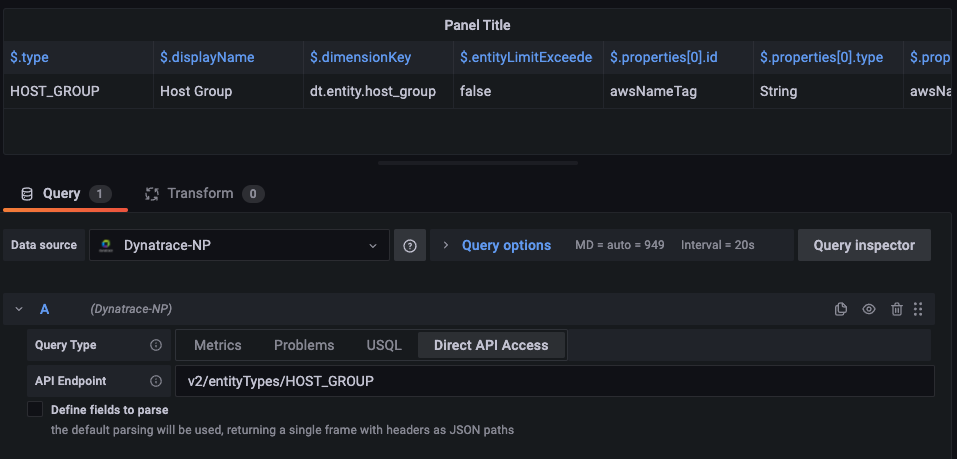Open the Dynatrace-NP data source dropdown

click(x=239, y=245)
